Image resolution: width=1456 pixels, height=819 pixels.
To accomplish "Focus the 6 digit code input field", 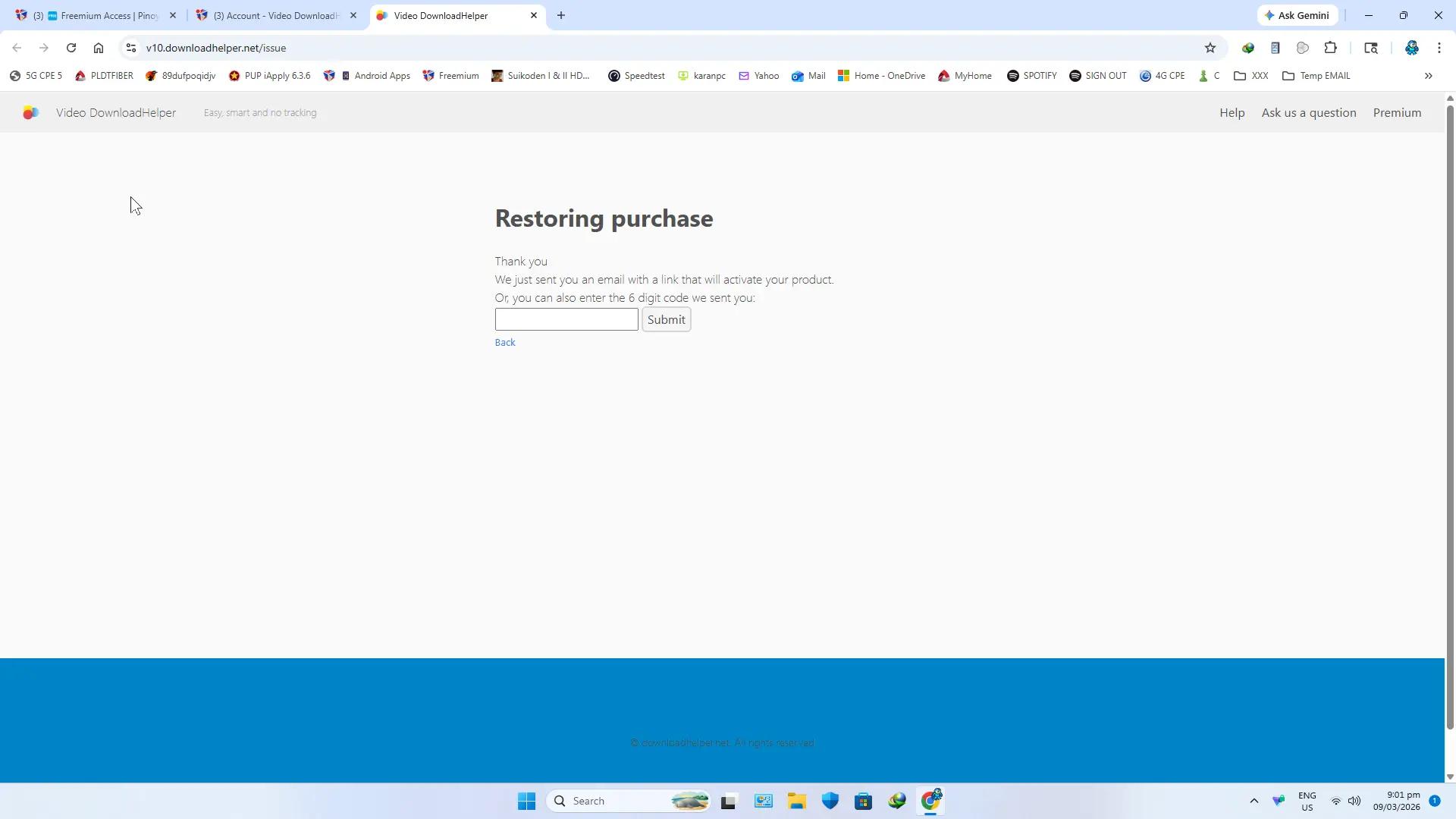I will click(566, 319).
